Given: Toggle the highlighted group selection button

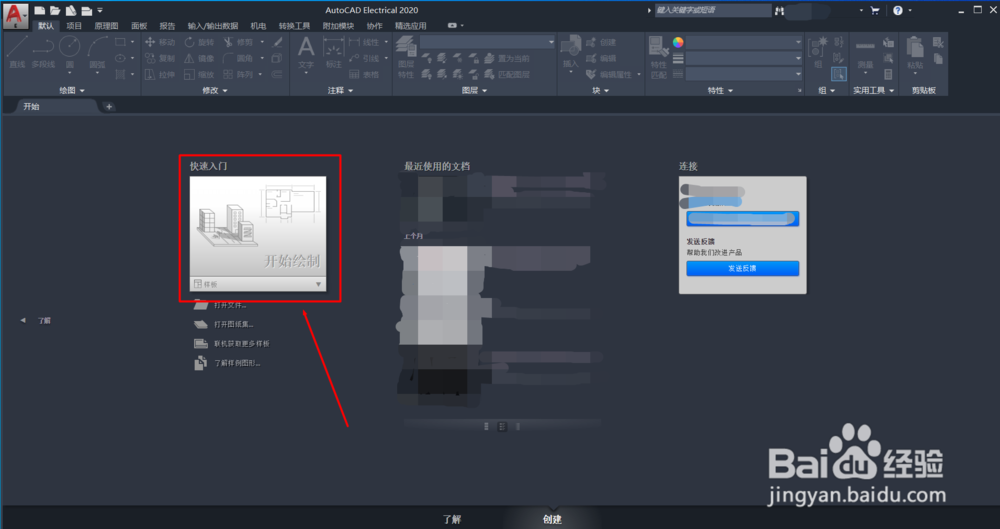Looking at the screenshot, I should tap(839, 74).
